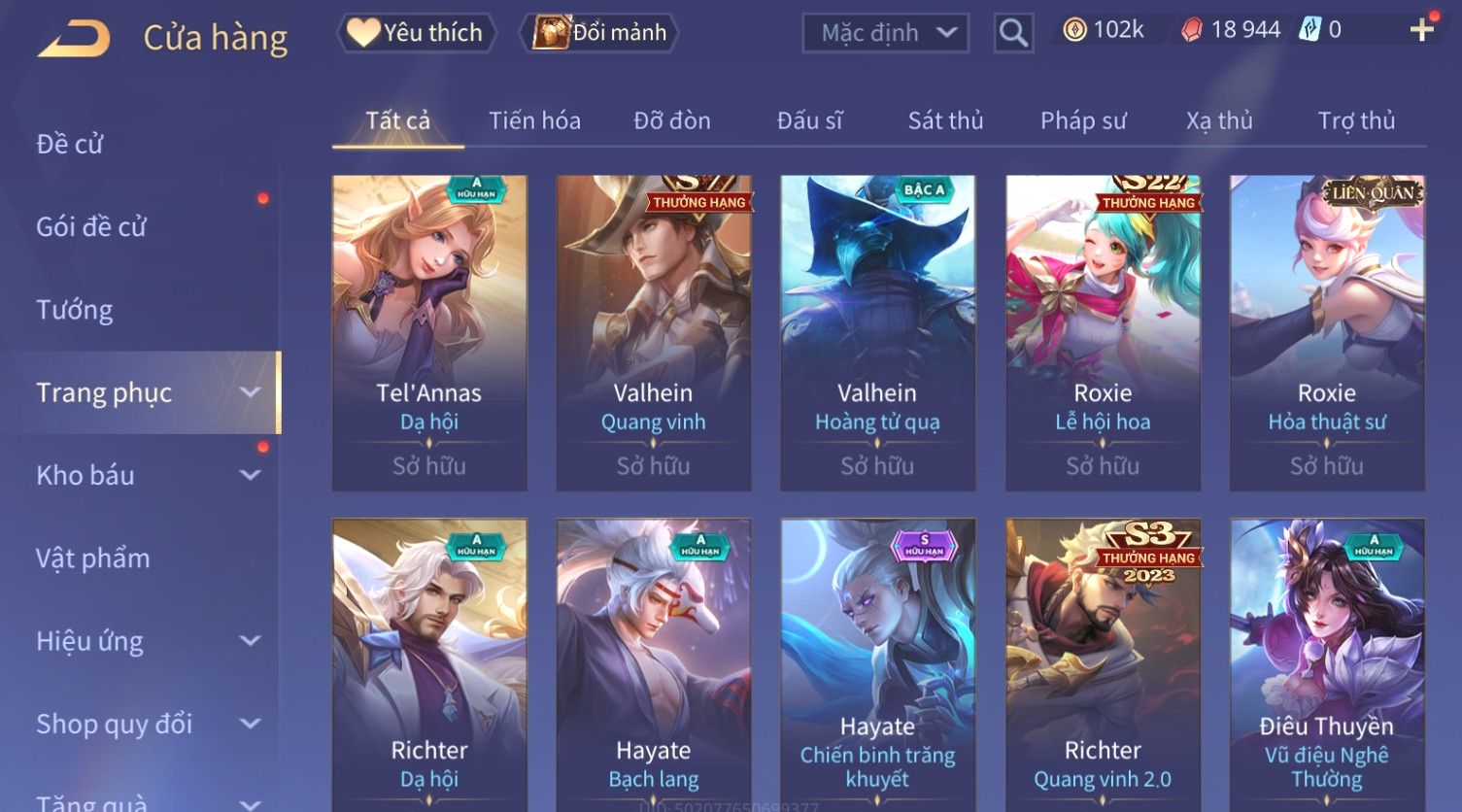Open the Mặc định sorting dropdown

(x=886, y=34)
